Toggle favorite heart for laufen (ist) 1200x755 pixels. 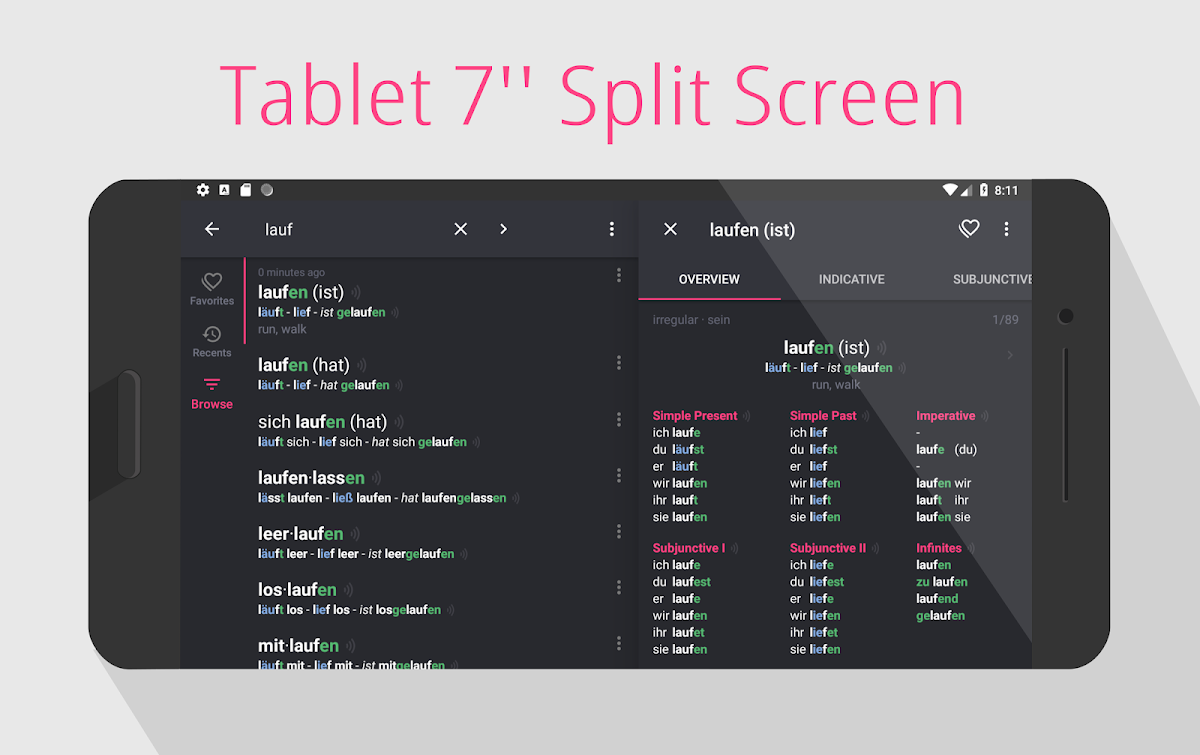pyautogui.click(x=968, y=229)
